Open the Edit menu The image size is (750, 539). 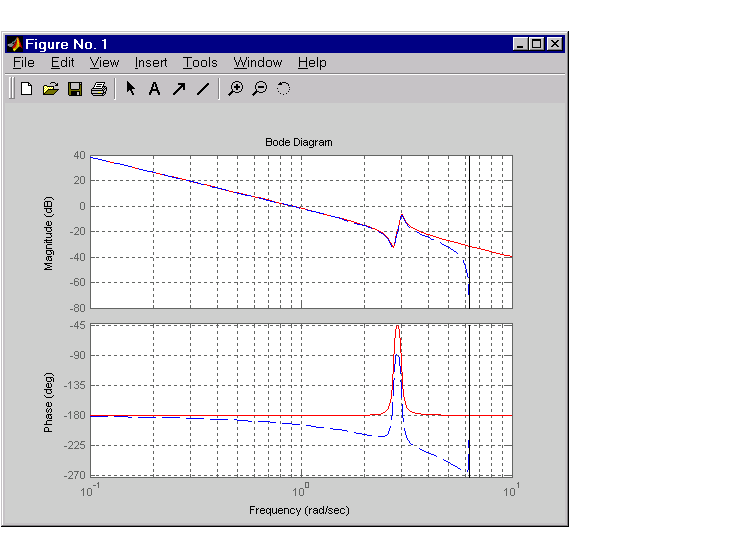coord(62,62)
